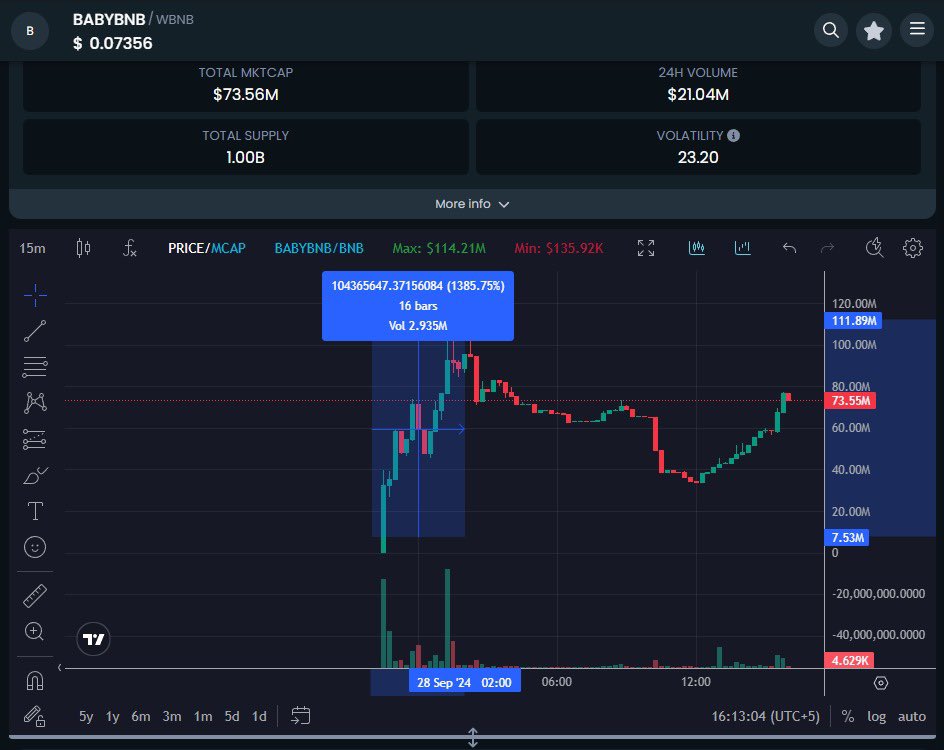The height and width of the screenshot is (750, 944).
Task: Select the long position forecasting tool
Action: [x=35, y=439]
